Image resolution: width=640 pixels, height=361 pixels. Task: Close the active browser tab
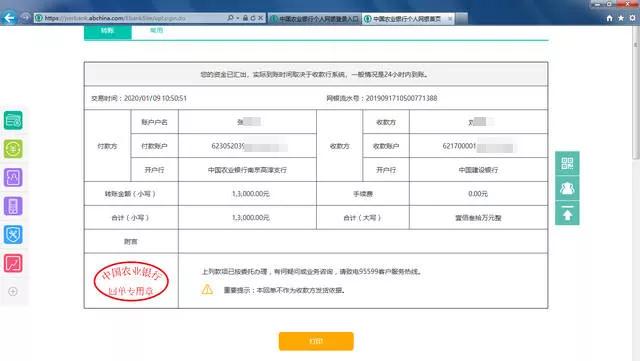450,19
